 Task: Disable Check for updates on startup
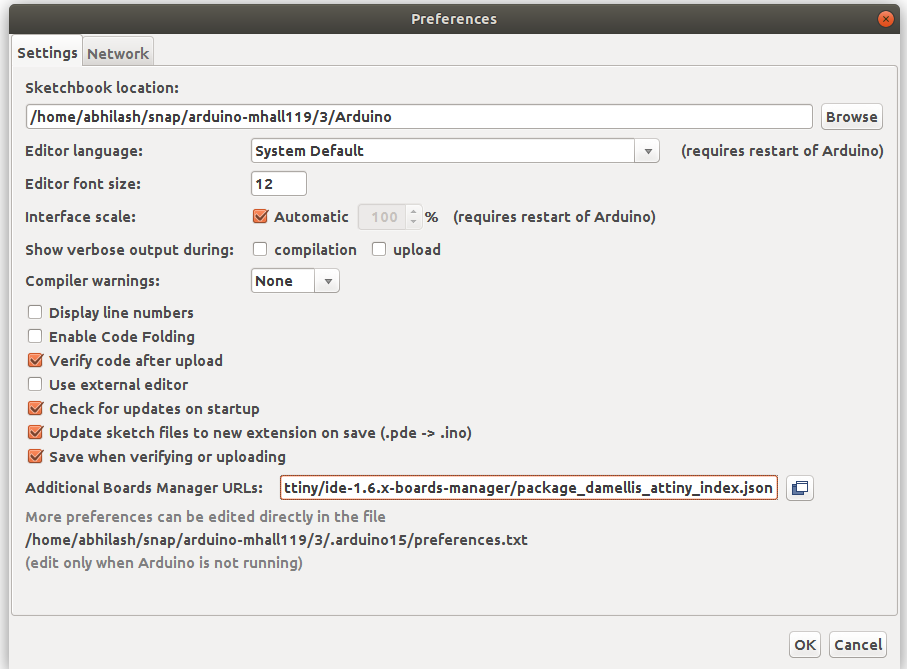[35, 408]
